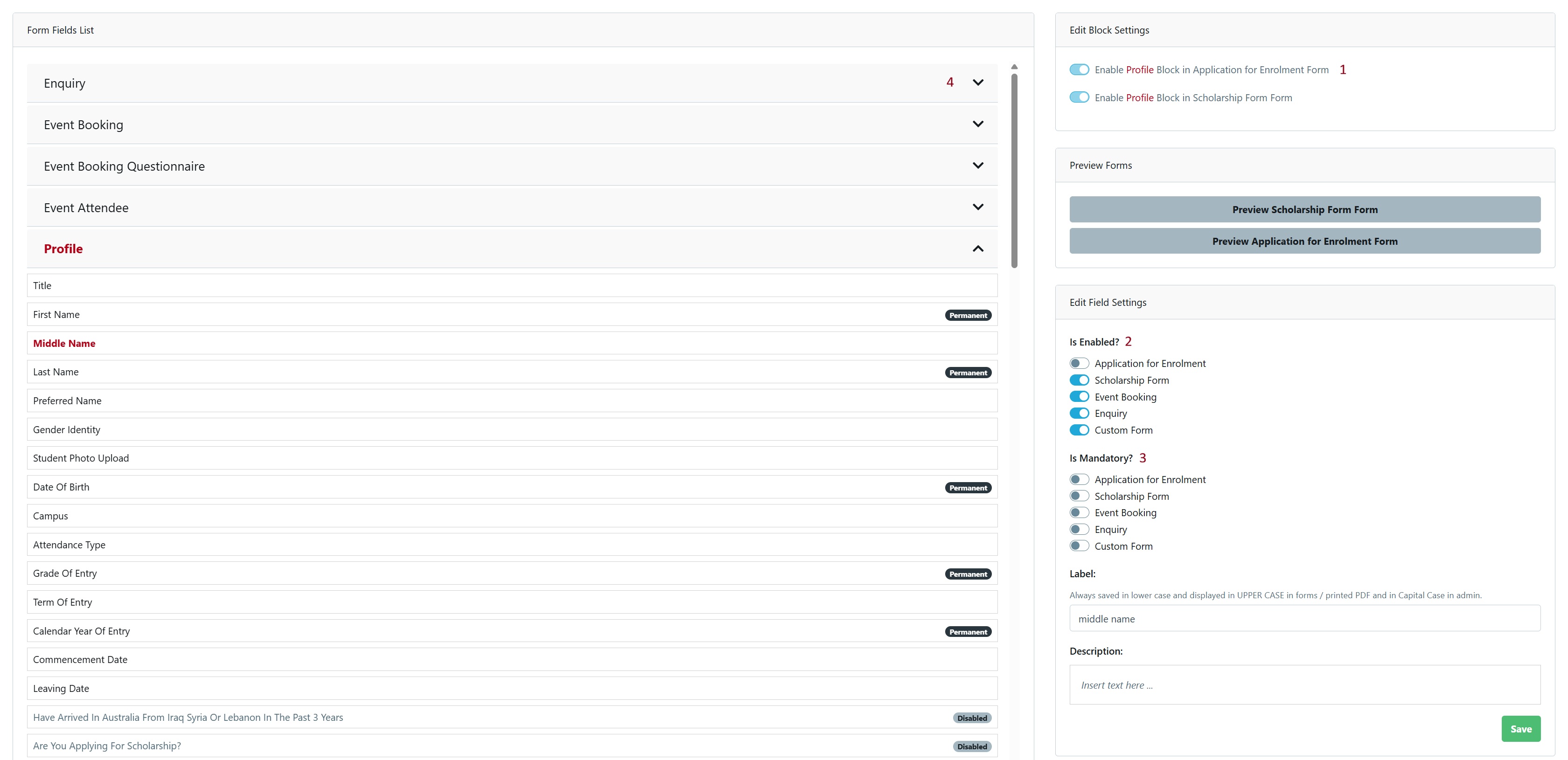Select the Gender Identity field row
1568x760 pixels.
511,429
